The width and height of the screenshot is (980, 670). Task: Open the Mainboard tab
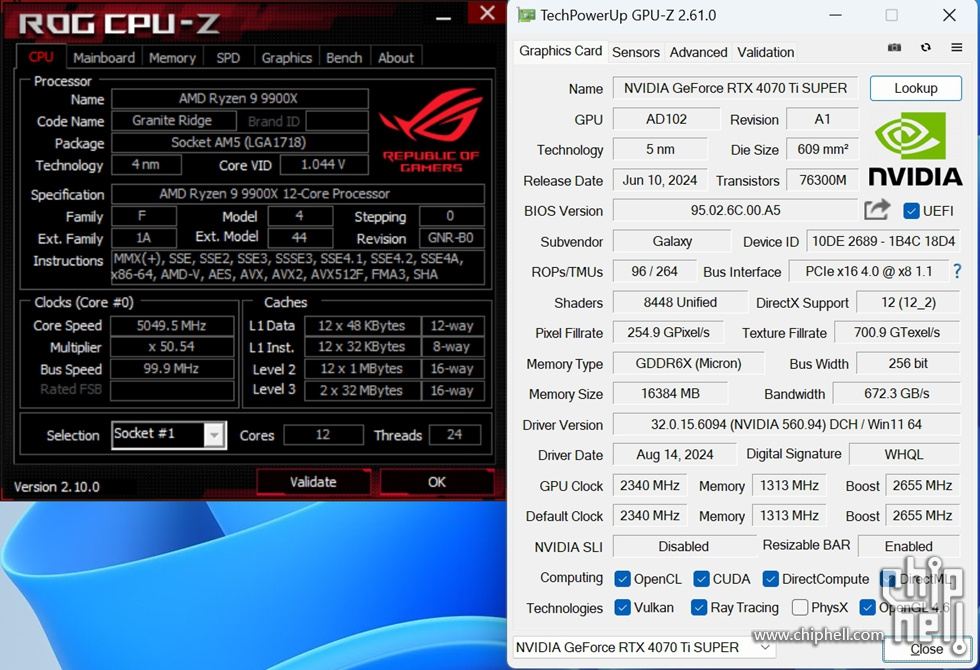click(104, 58)
